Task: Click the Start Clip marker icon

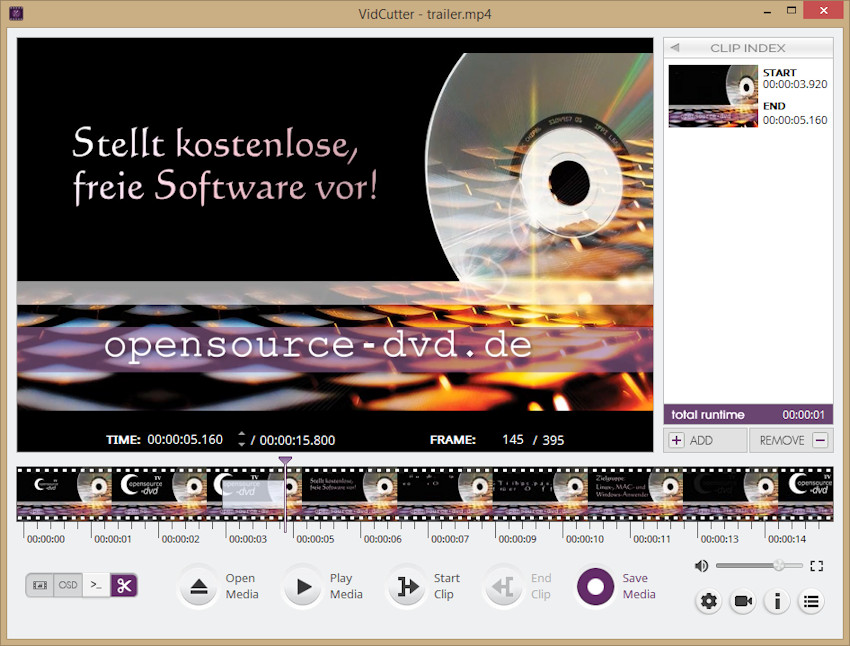Action: 407,587
